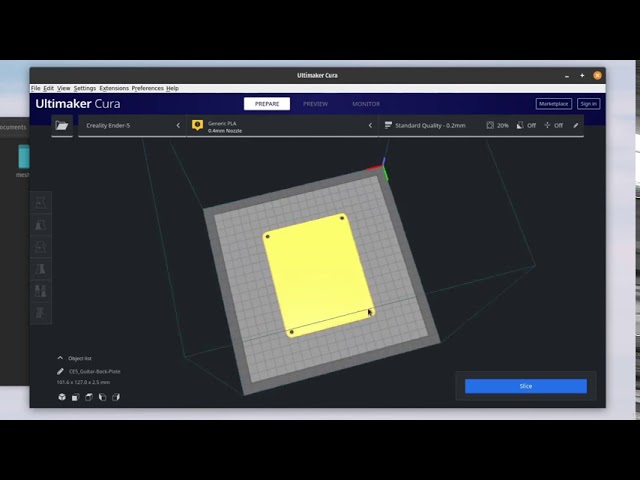Expand the Generic PLA material selector
The height and width of the screenshot is (480, 640).
coord(282,125)
